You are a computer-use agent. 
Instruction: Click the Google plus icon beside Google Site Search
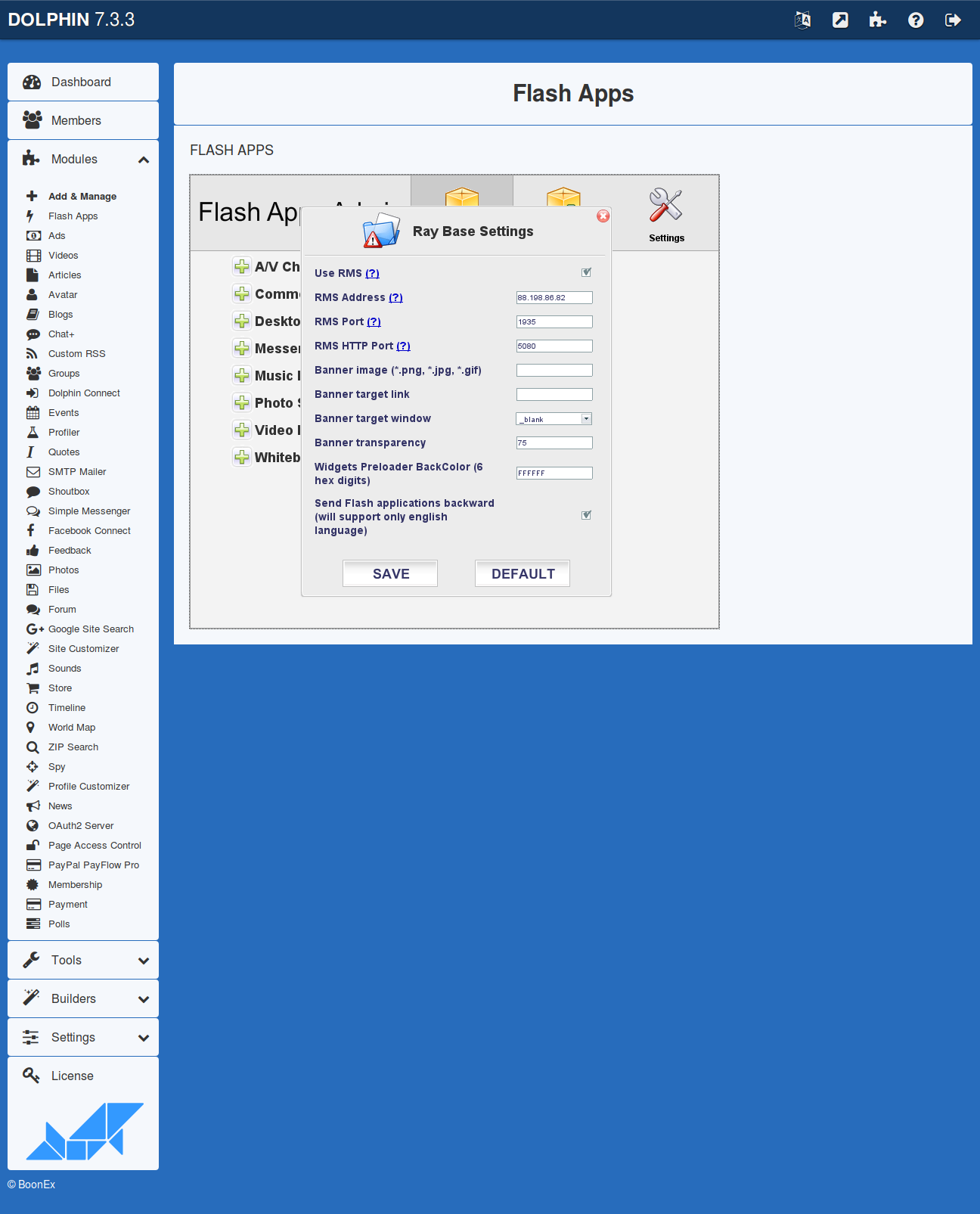click(x=35, y=629)
